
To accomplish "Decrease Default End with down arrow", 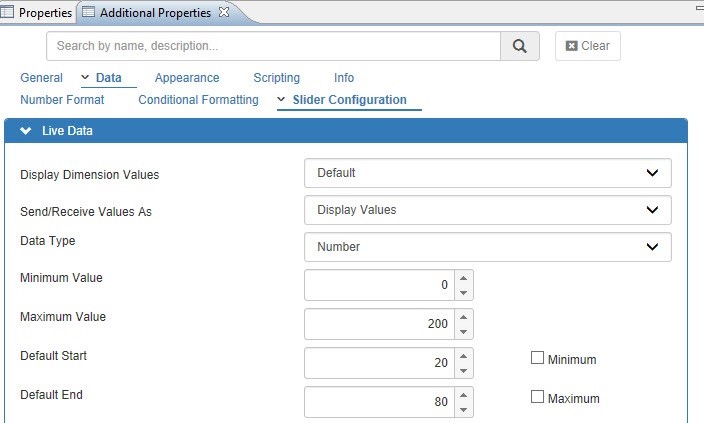I will 462,409.
